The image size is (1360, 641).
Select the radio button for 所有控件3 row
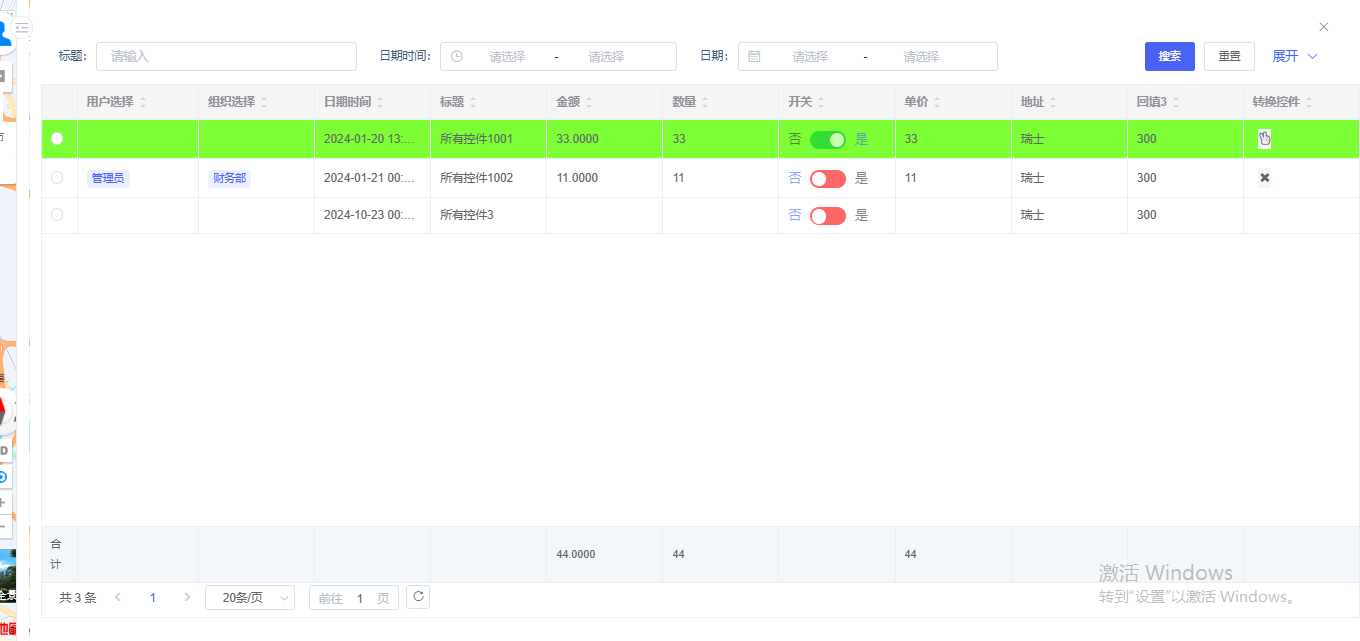point(57,215)
